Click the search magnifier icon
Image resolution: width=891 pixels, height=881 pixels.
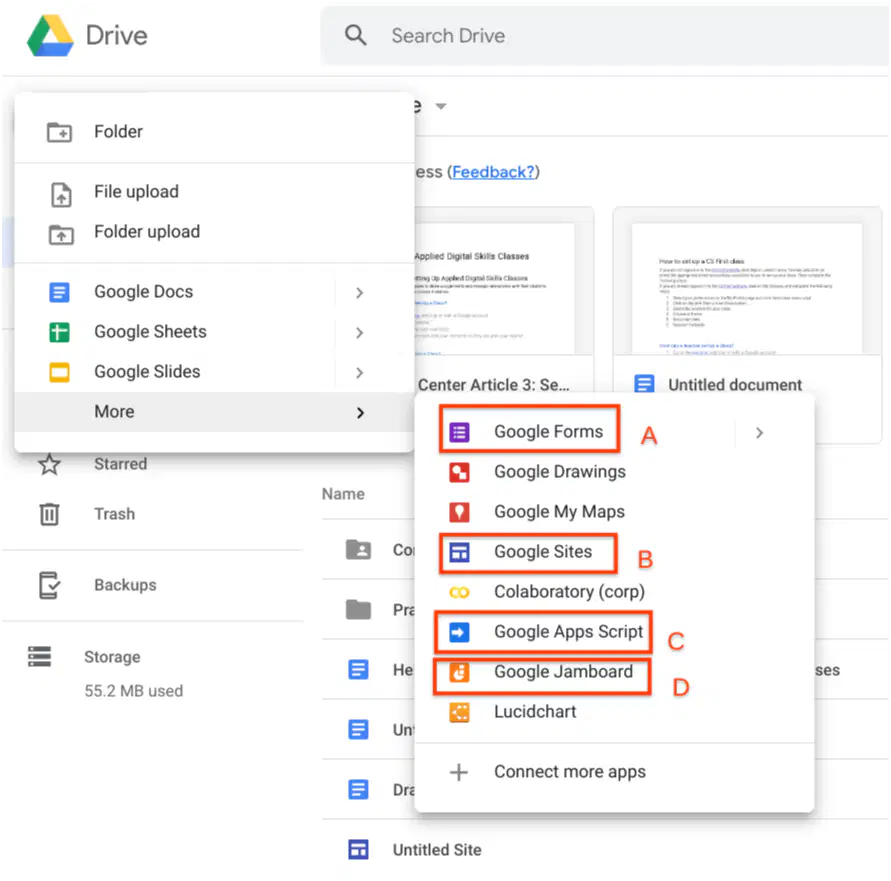tap(356, 35)
